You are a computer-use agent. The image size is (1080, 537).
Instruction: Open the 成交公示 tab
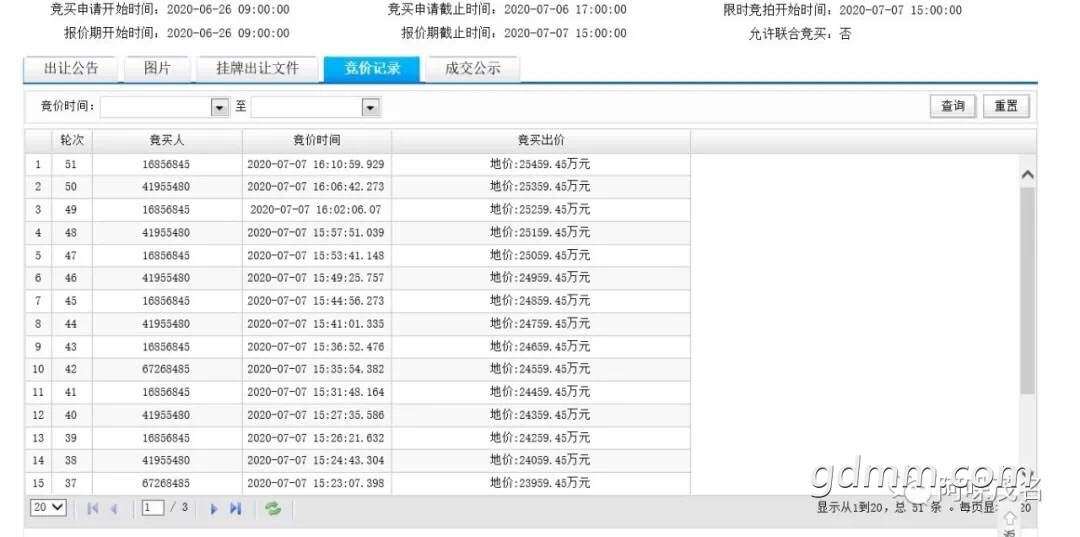click(x=472, y=69)
